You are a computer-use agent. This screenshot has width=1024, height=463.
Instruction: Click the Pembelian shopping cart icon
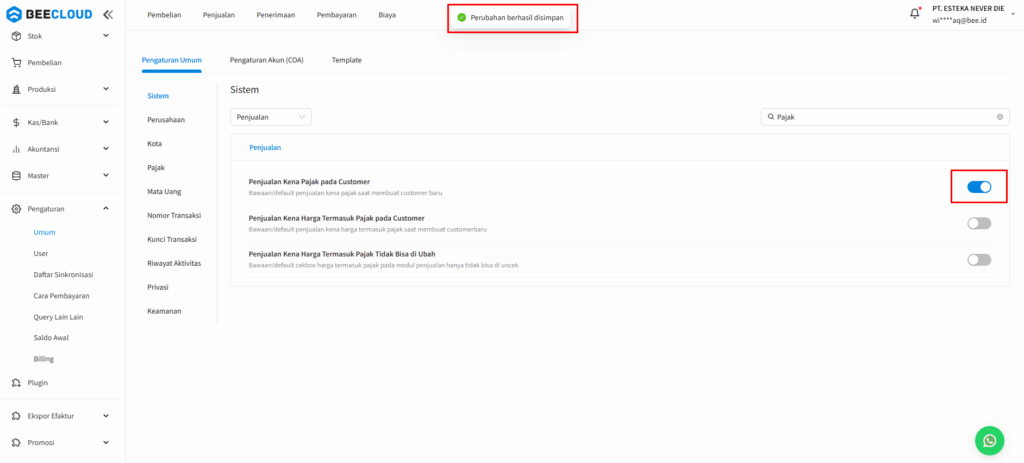click(17, 62)
